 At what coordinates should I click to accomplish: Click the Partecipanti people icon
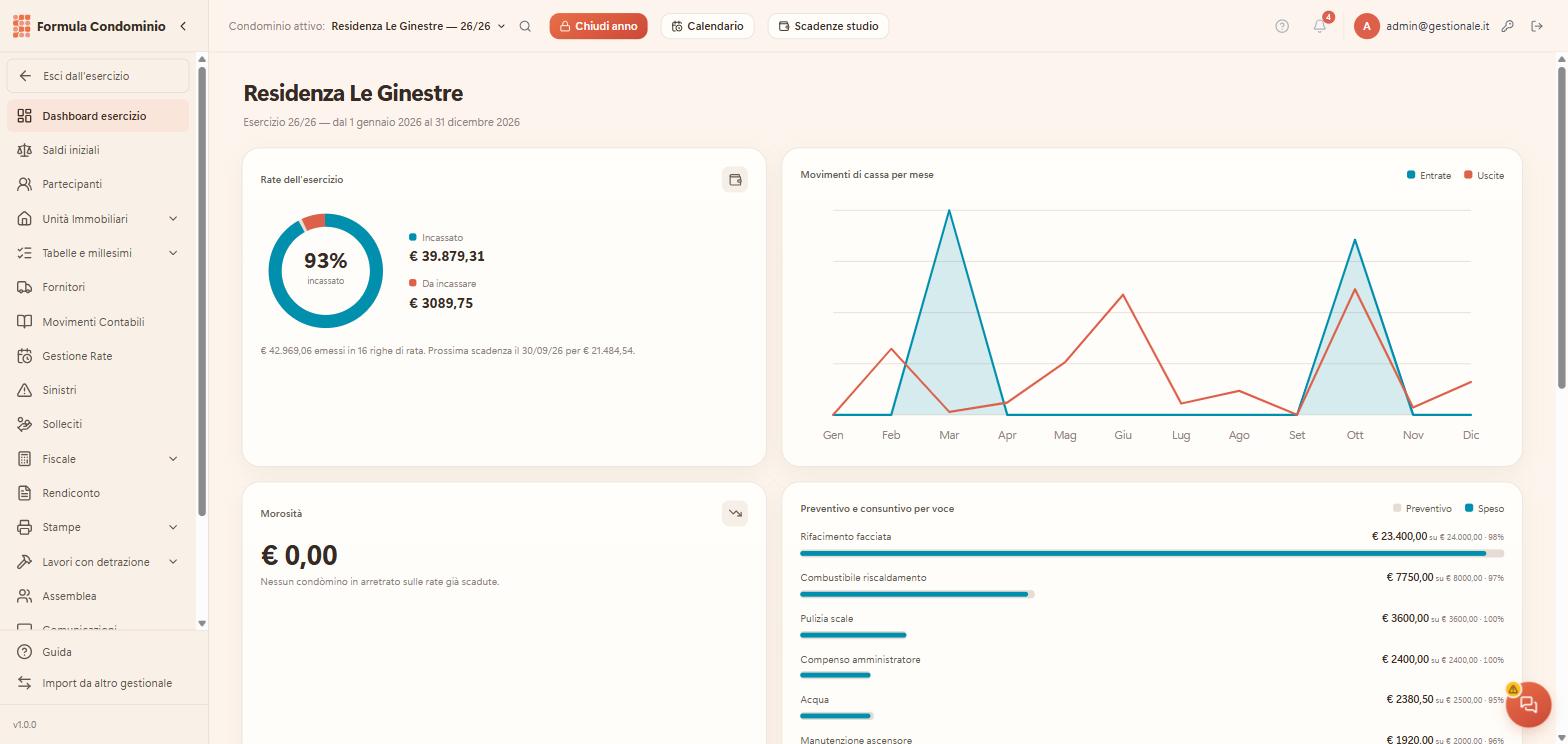(x=25, y=184)
